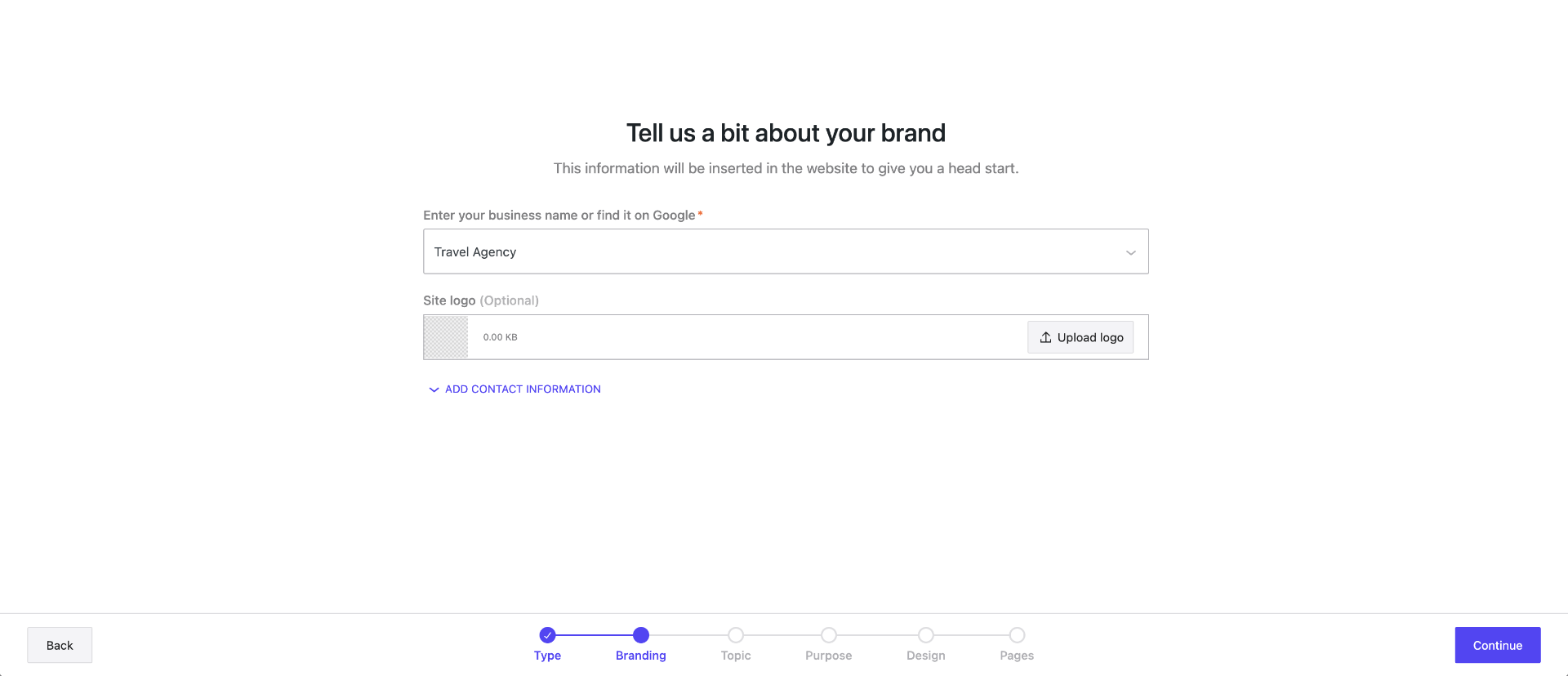Jump to the Pages step label

click(1017, 656)
